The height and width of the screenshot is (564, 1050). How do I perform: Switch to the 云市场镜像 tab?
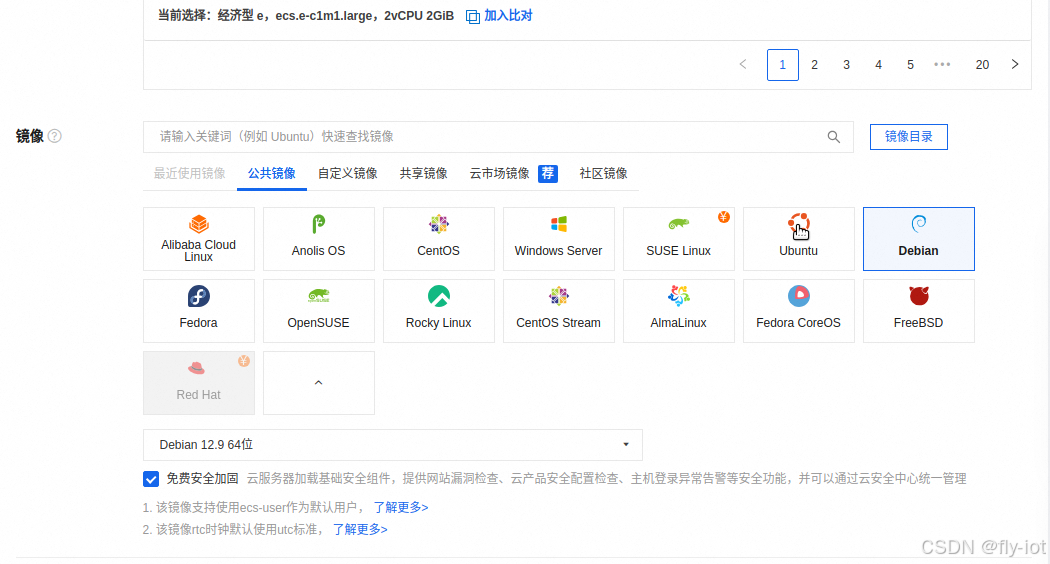pos(500,173)
